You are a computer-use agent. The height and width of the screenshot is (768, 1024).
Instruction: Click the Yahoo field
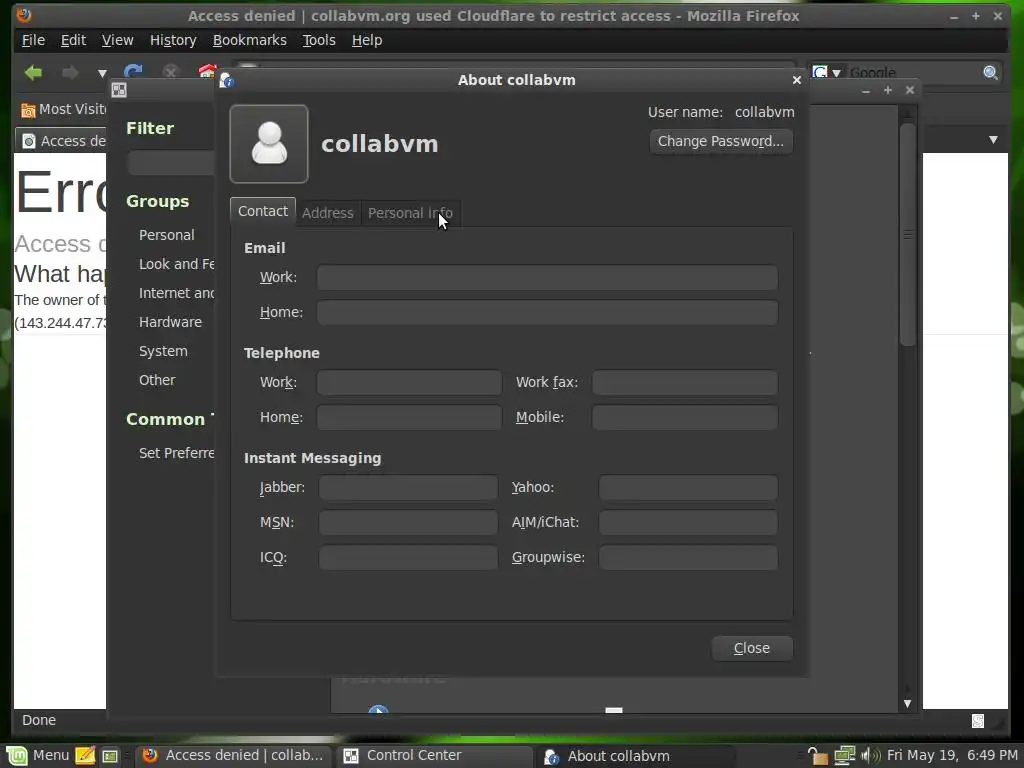(x=688, y=487)
